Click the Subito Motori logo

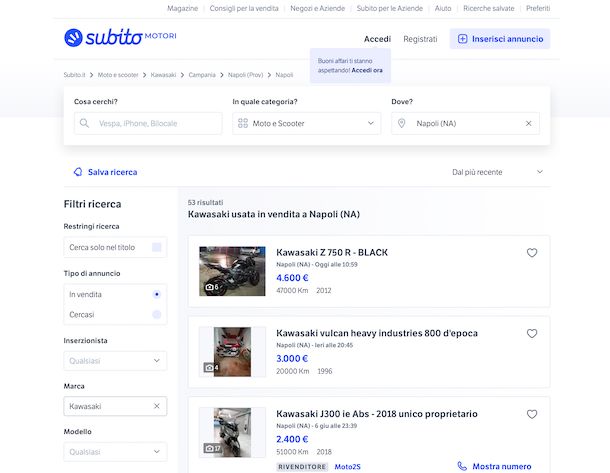120,37
